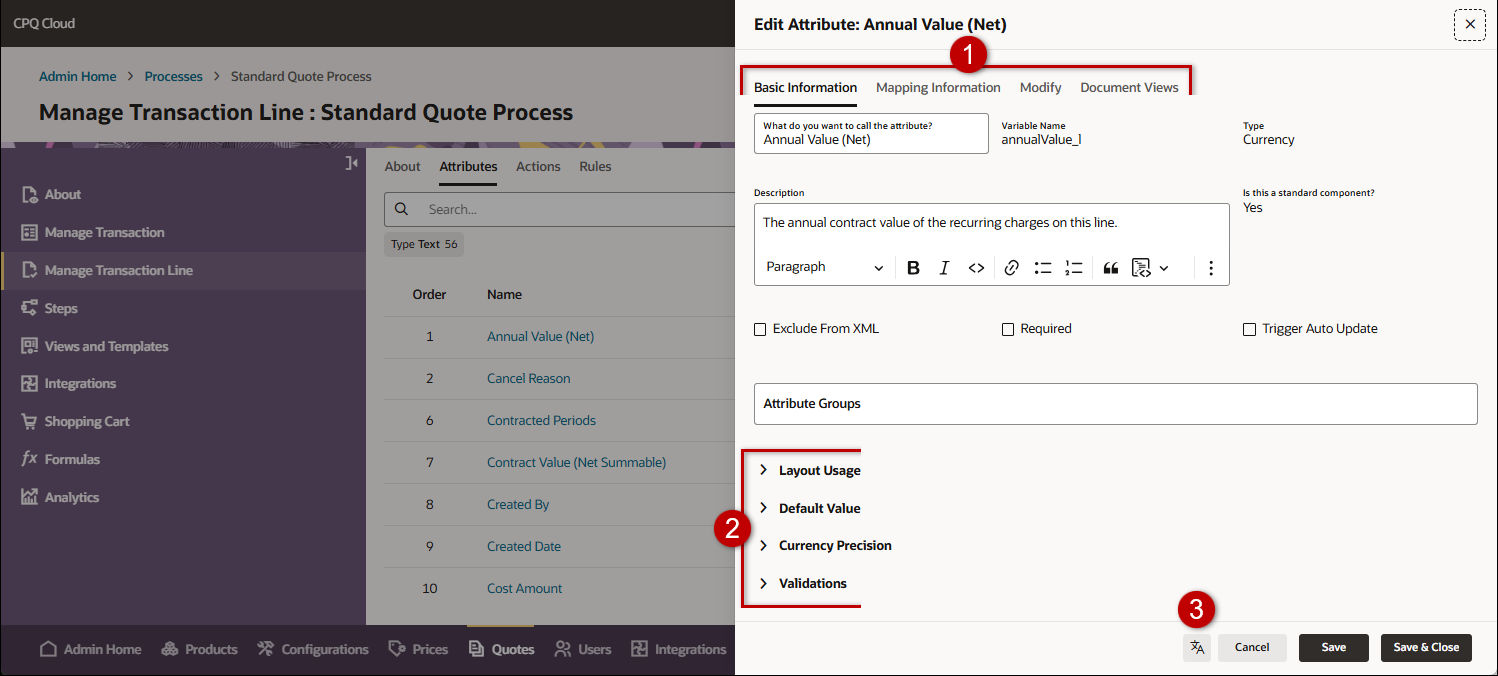
Task: Open the editor's more options menu
Action: click(1211, 268)
